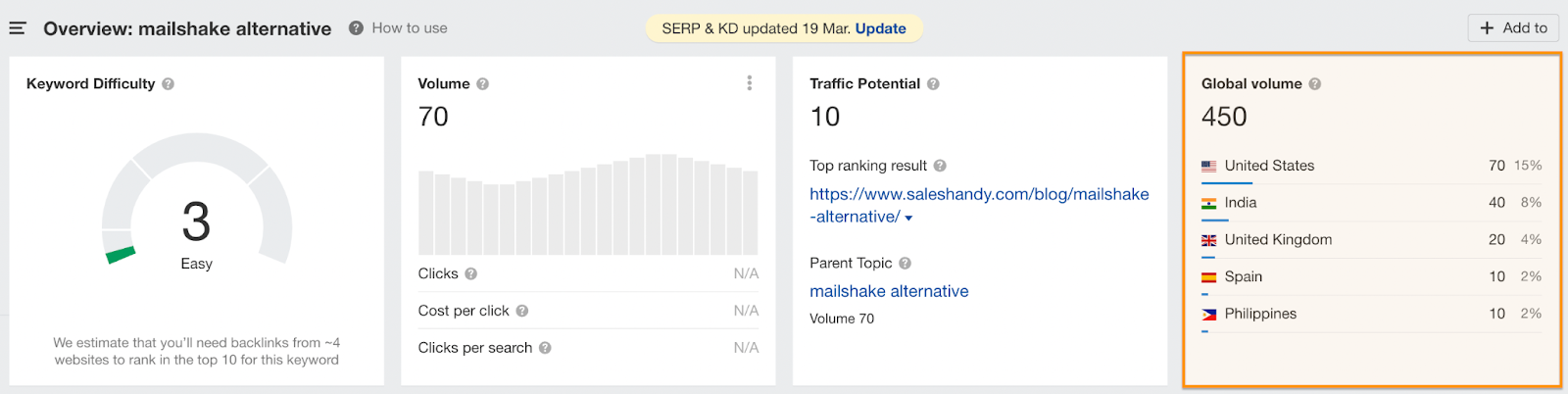Image resolution: width=1568 pixels, height=394 pixels.
Task: Show Parent Topic help icon
Action: pos(905,263)
